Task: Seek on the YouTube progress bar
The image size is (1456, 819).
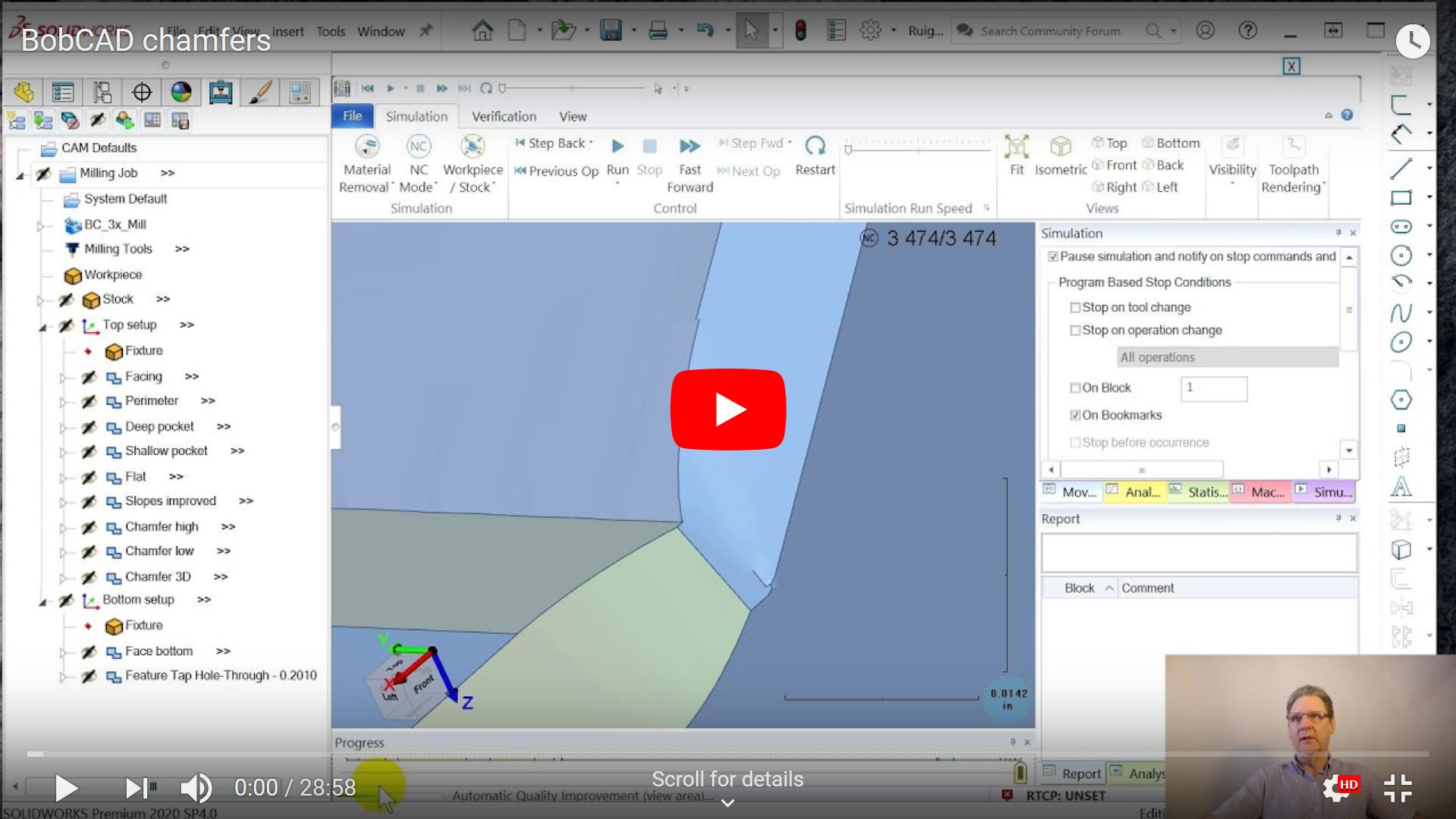Action: point(728,754)
